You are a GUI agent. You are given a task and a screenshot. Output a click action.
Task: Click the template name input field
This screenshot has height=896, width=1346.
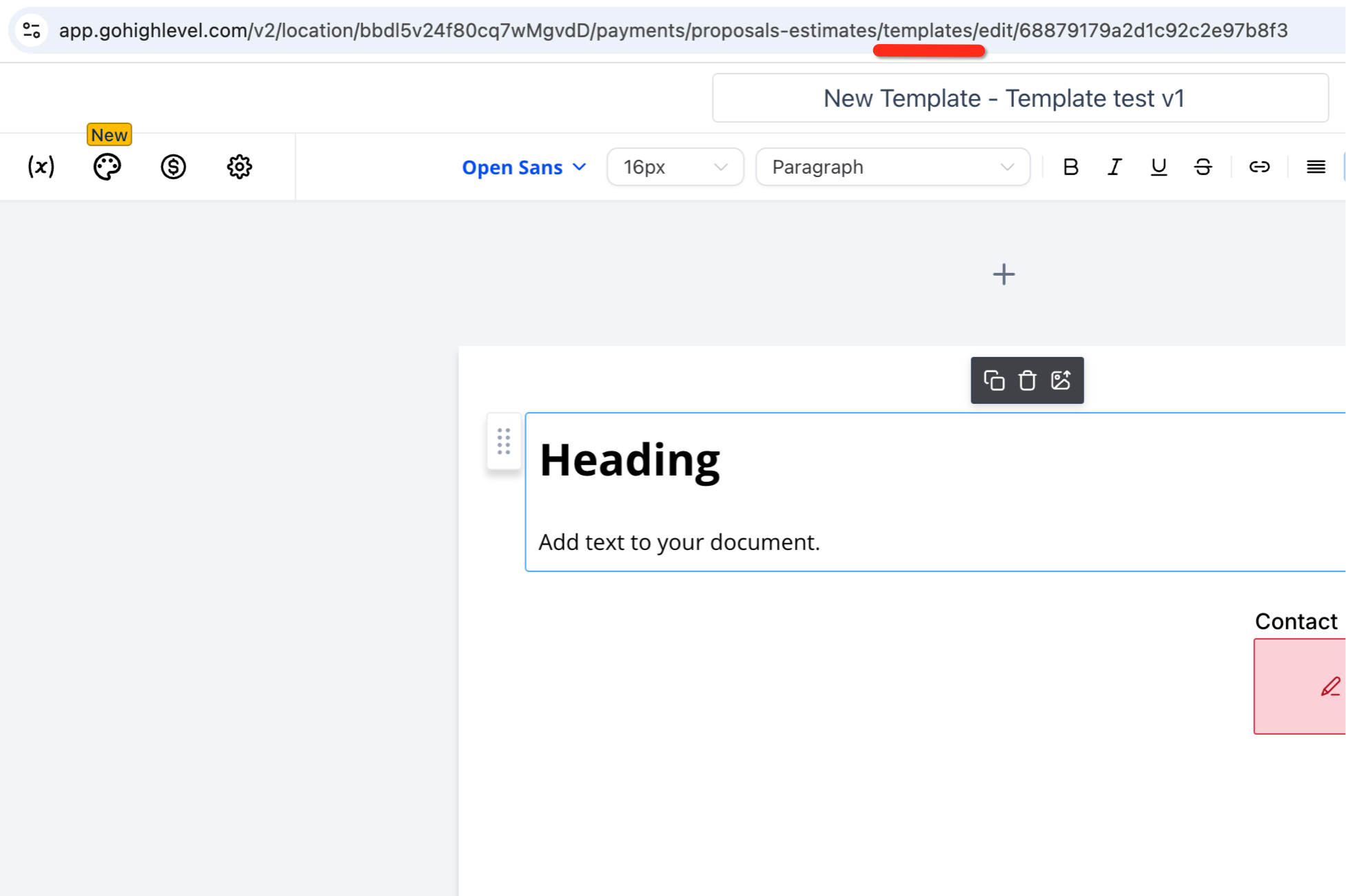pyautogui.click(x=1020, y=99)
